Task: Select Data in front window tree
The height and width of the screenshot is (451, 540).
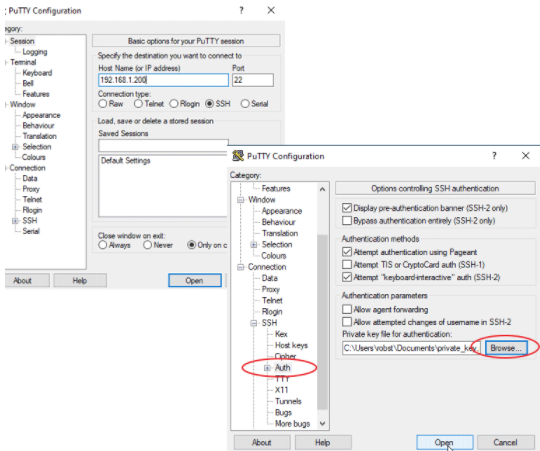Action: coord(270,278)
